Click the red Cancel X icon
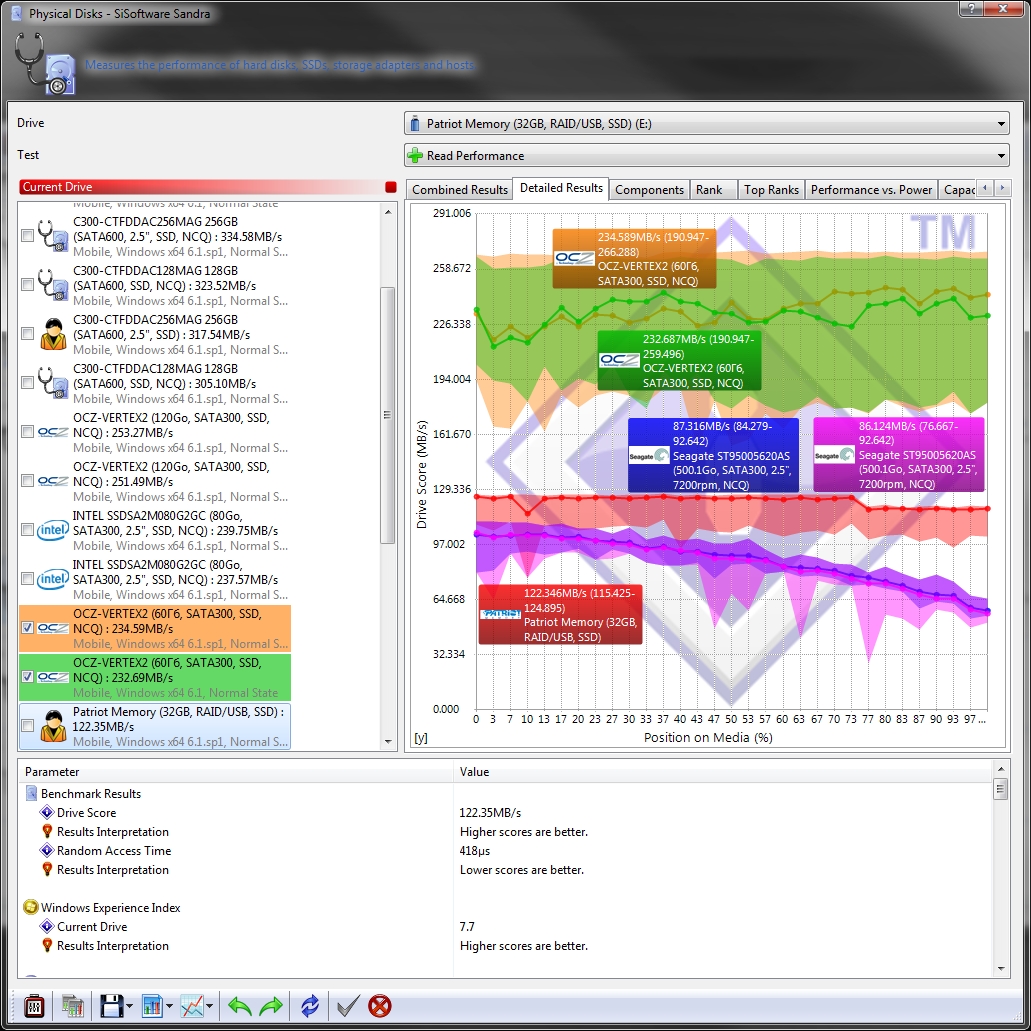1031x1031 pixels. 380,1005
